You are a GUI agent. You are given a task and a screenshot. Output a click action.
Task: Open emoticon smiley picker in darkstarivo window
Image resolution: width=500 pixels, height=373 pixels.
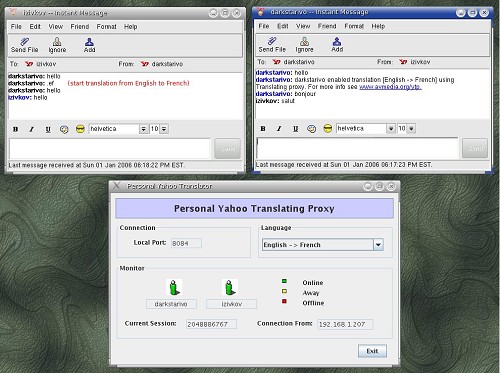(x=328, y=128)
